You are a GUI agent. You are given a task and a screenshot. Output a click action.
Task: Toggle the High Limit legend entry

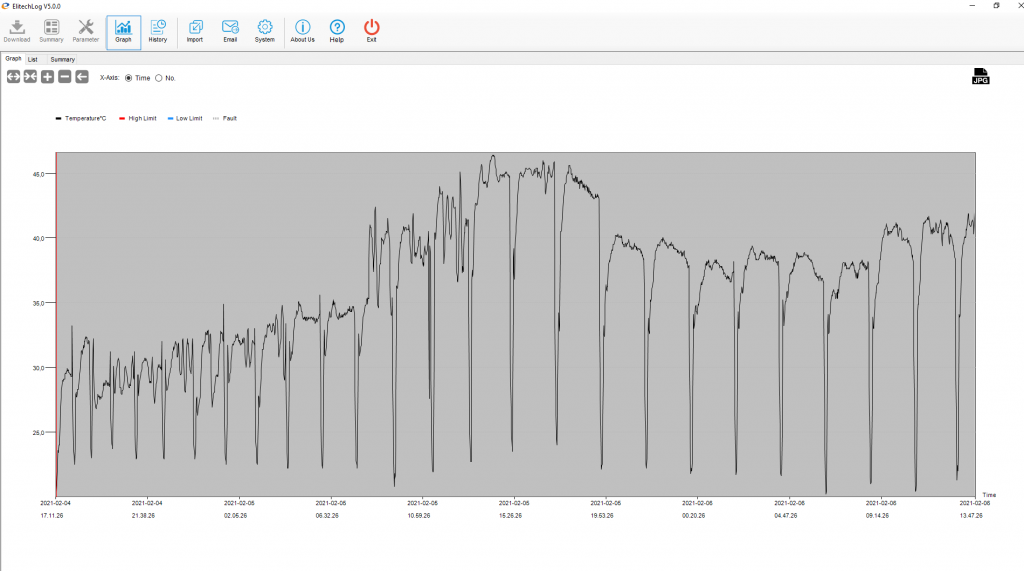[138, 118]
